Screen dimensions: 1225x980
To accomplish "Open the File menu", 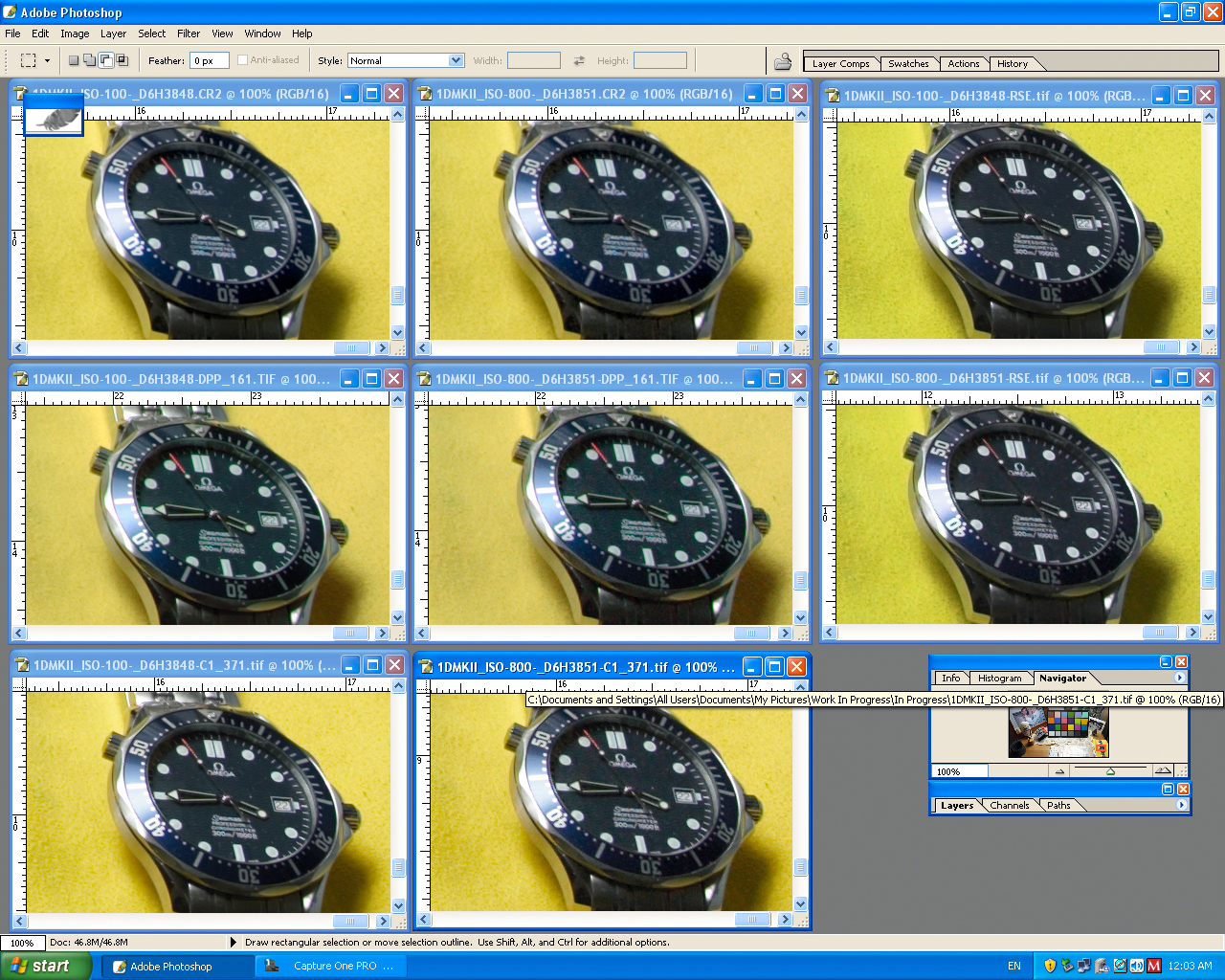I will (12, 33).
